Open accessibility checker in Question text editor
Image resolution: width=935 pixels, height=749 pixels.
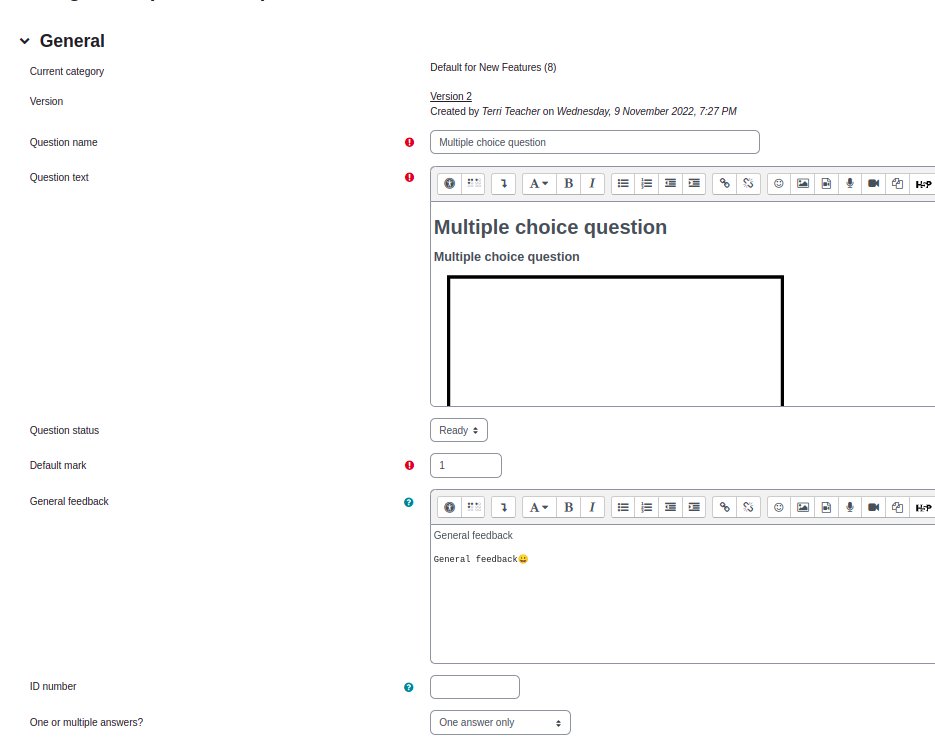point(450,184)
